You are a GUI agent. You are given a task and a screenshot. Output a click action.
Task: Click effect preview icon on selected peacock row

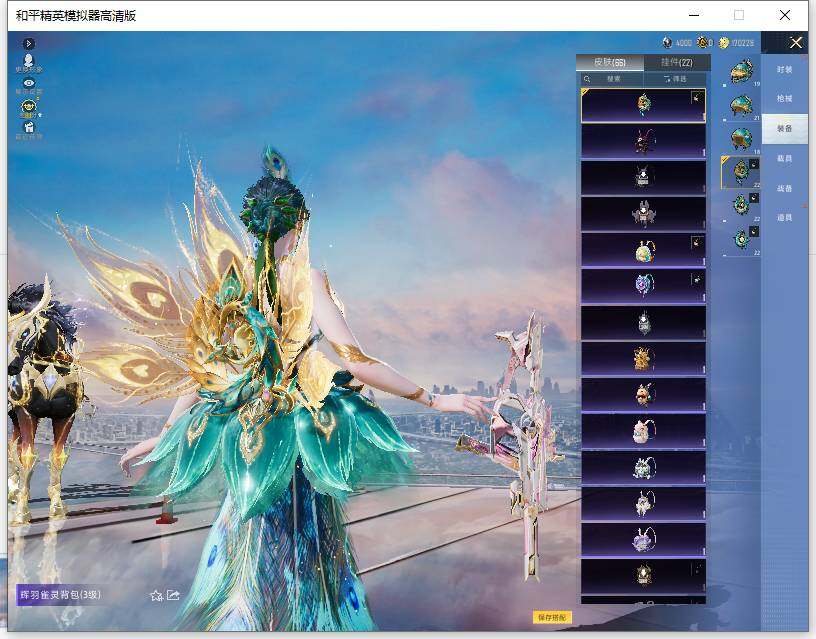click(697, 97)
